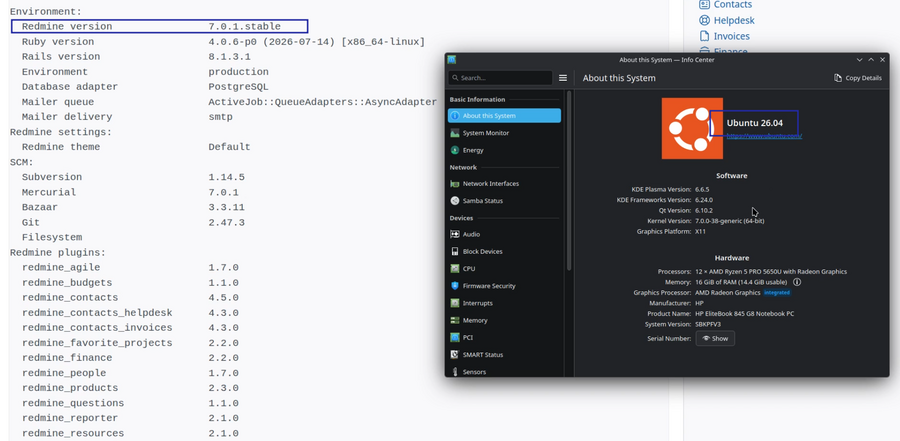Open Contacts in the Redmine sidebar
The height and width of the screenshot is (441, 900).
(725, 5)
